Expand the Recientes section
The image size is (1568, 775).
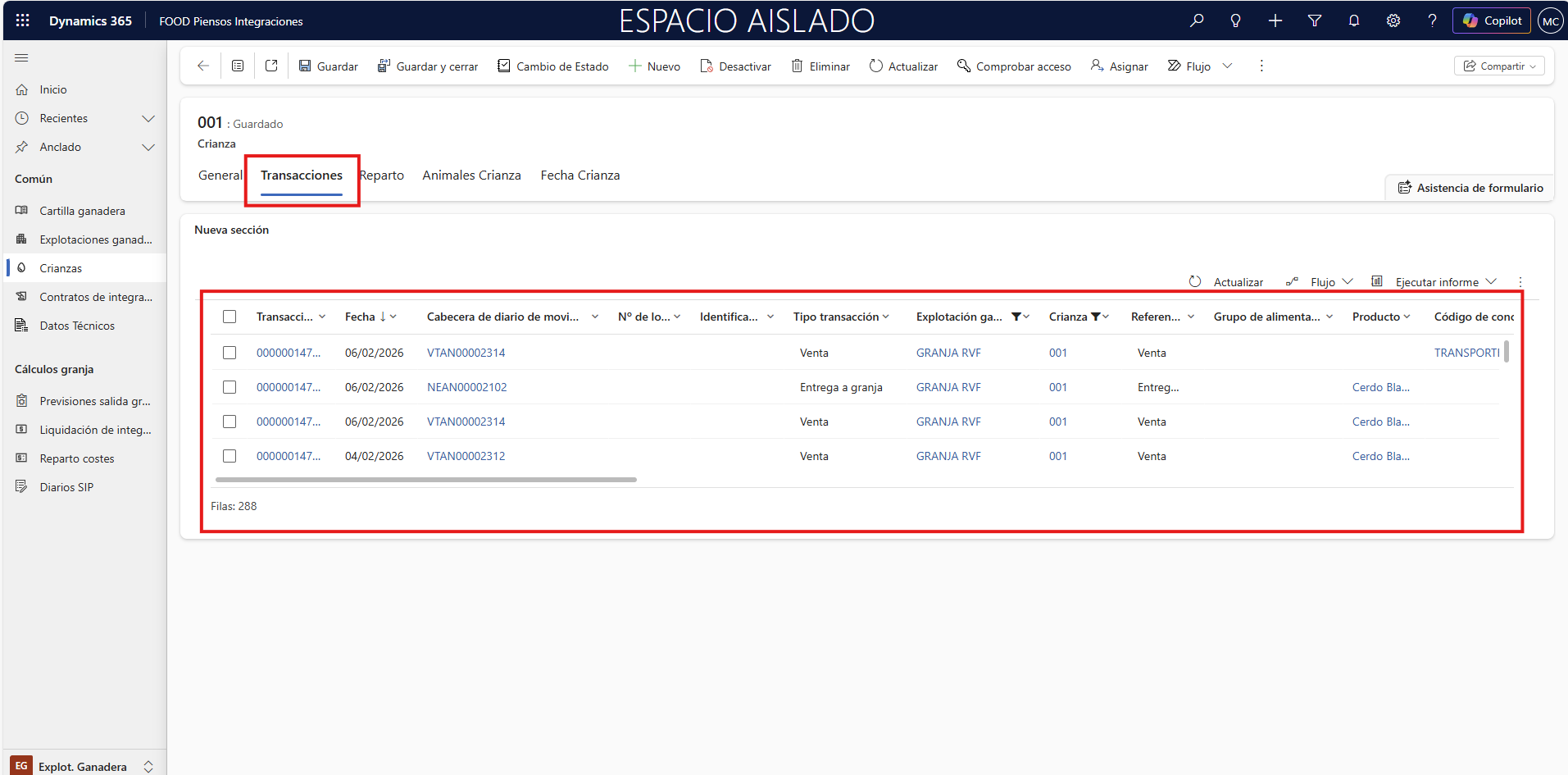[x=148, y=118]
